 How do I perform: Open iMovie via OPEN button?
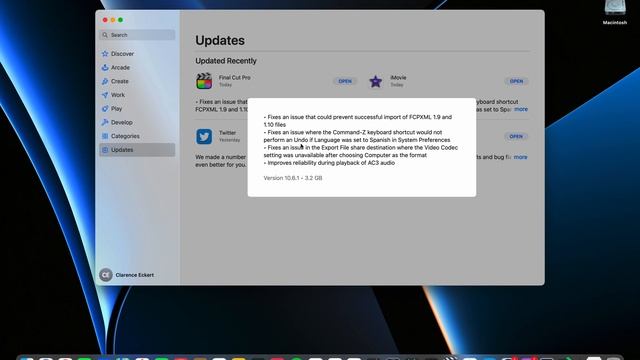pos(516,81)
